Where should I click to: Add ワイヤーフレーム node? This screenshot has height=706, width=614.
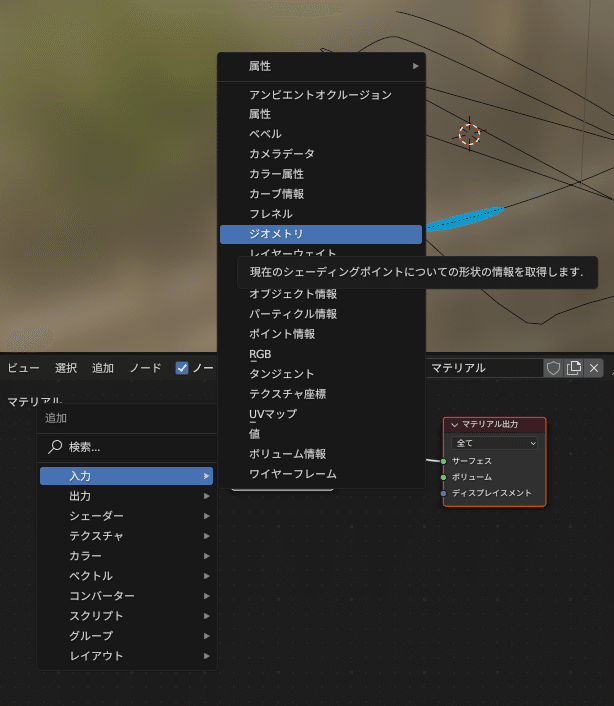click(x=321, y=474)
